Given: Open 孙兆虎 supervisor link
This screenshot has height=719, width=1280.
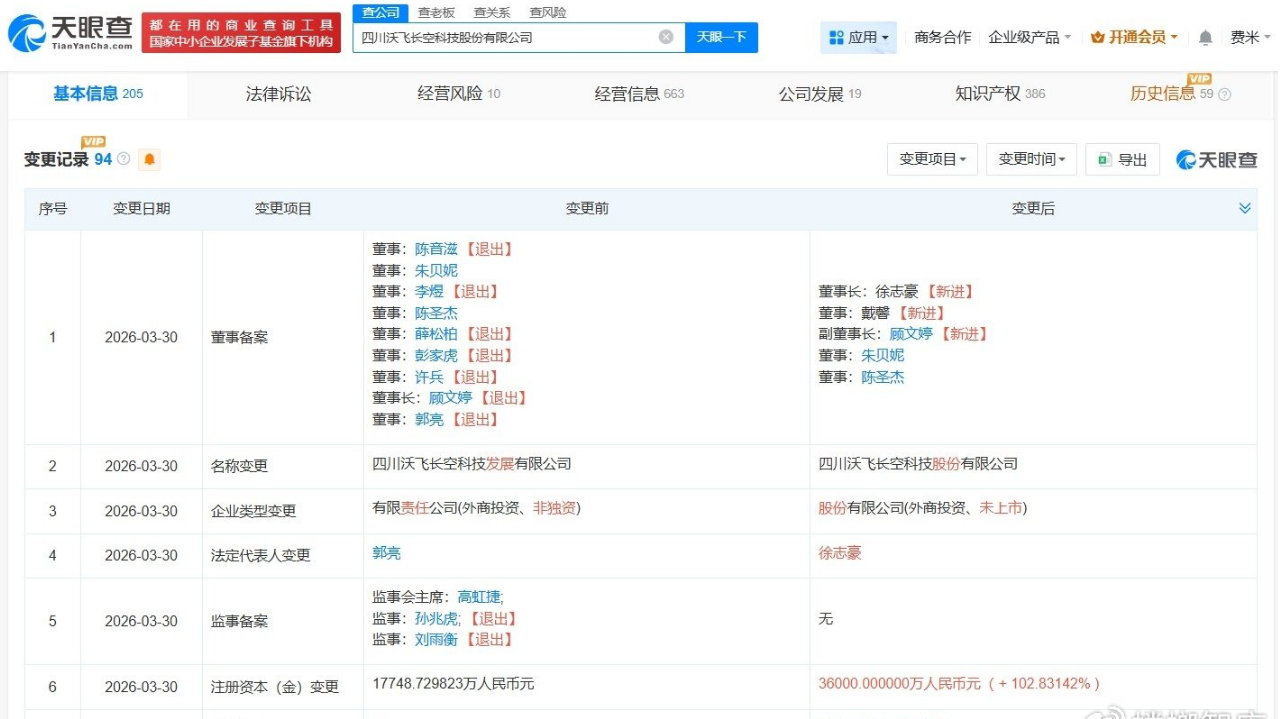Looking at the screenshot, I should point(435,619).
